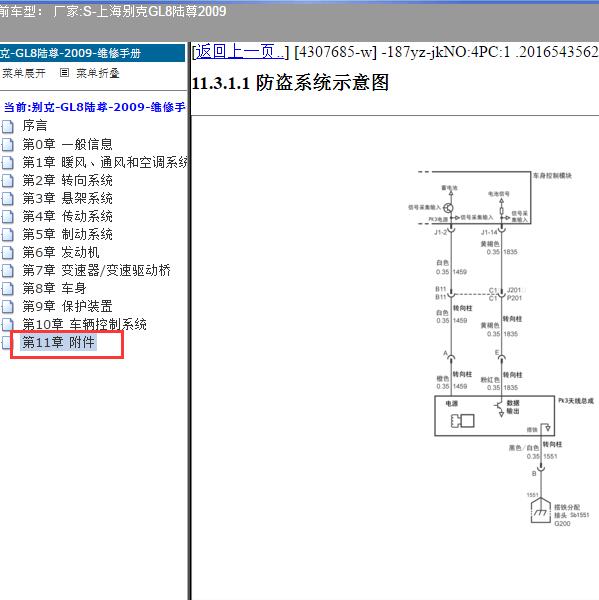Click the list icon left of 菜单折叠
Image resolution: width=599 pixels, height=600 pixels.
click(x=64, y=73)
